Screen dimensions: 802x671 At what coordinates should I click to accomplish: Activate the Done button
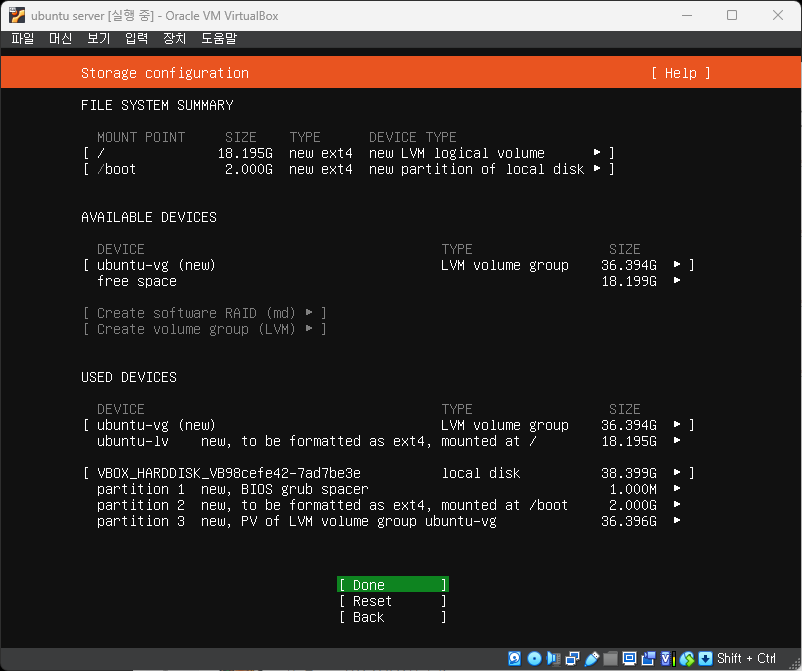(x=393, y=585)
